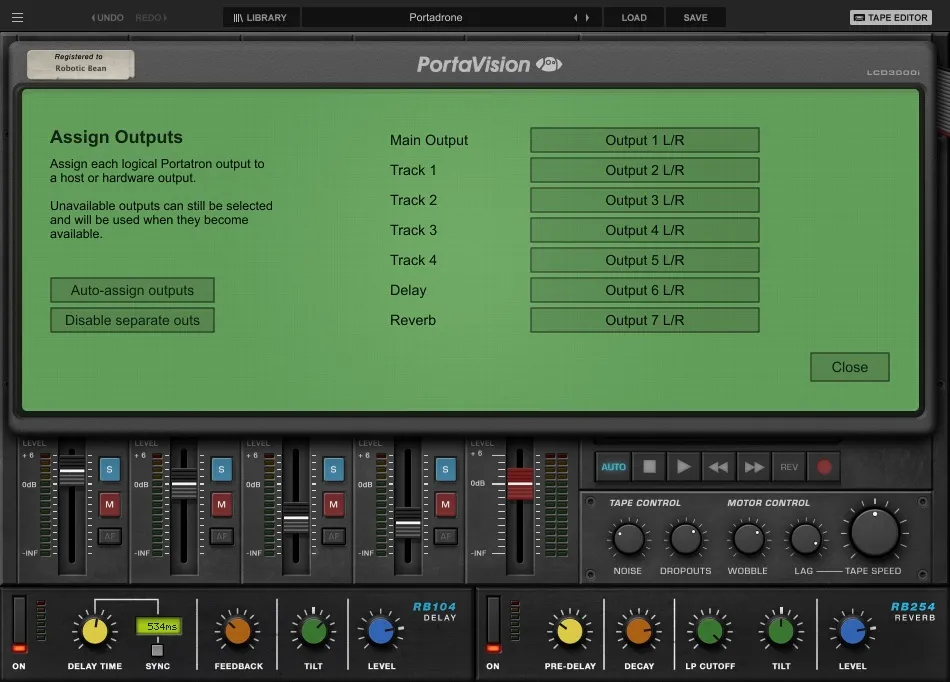Click the Lag knob
Image resolution: width=950 pixels, height=682 pixels.
coord(806,540)
